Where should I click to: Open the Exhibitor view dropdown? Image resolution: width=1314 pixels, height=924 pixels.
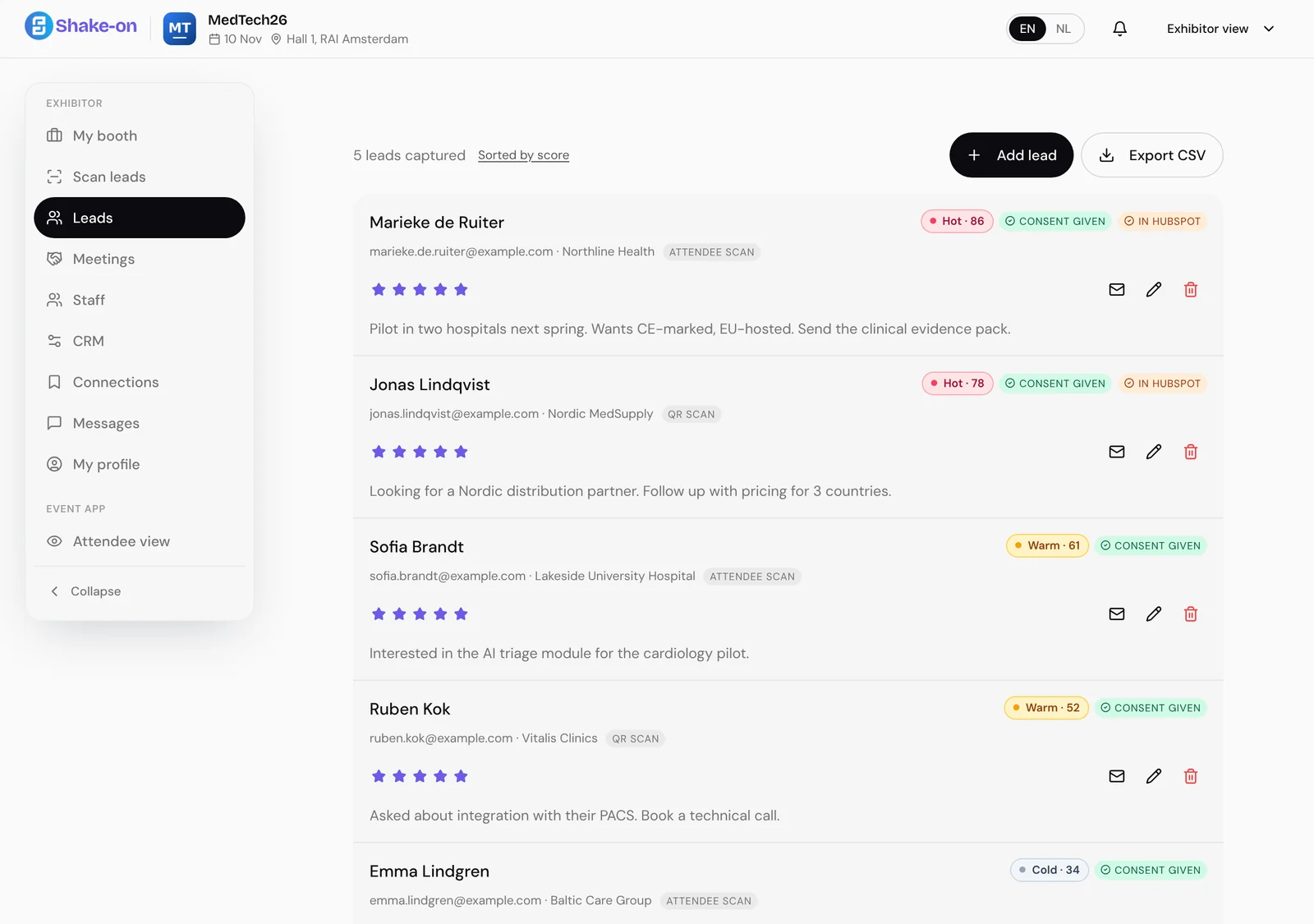point(1220,29)
